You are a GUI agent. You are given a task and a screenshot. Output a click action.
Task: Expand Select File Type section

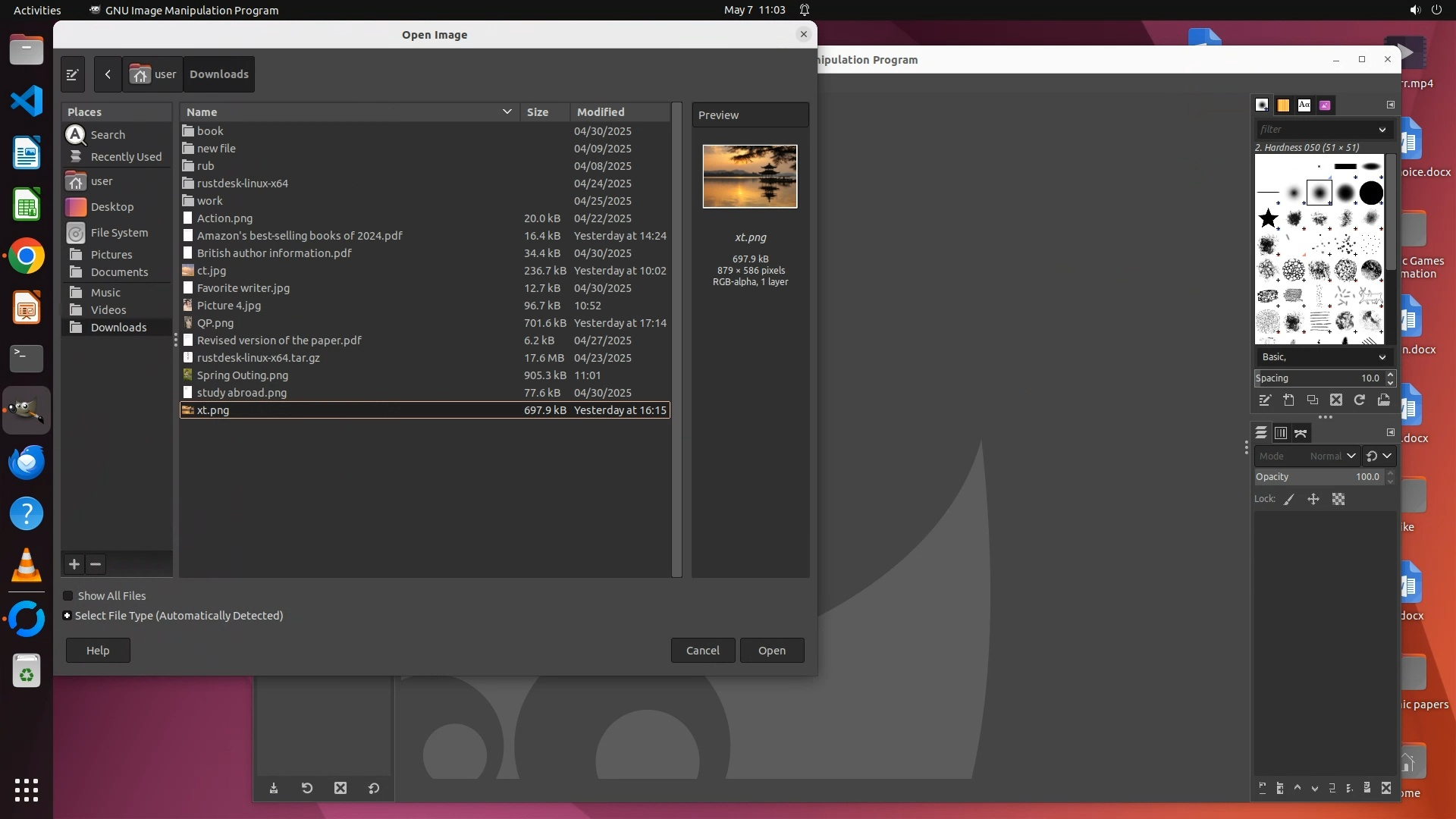(67, 616)
